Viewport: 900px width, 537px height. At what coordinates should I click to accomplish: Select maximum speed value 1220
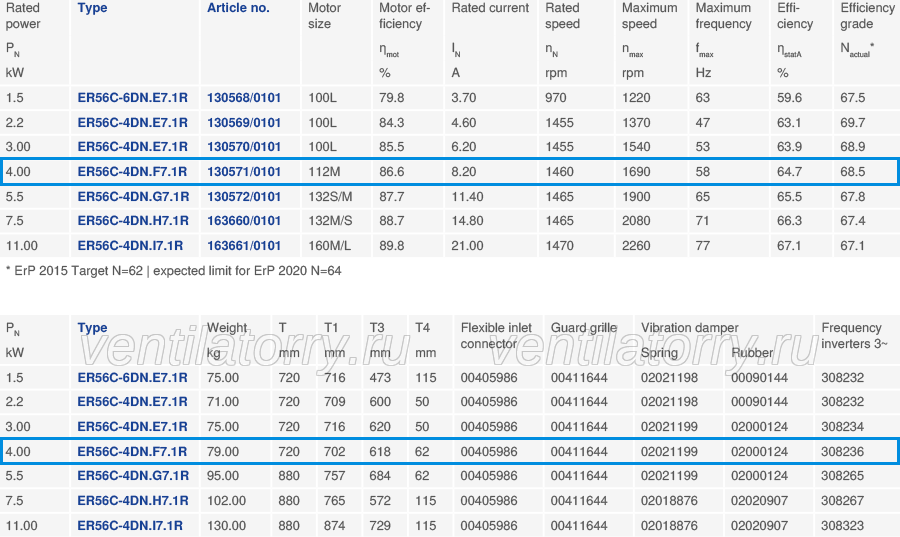637,98
